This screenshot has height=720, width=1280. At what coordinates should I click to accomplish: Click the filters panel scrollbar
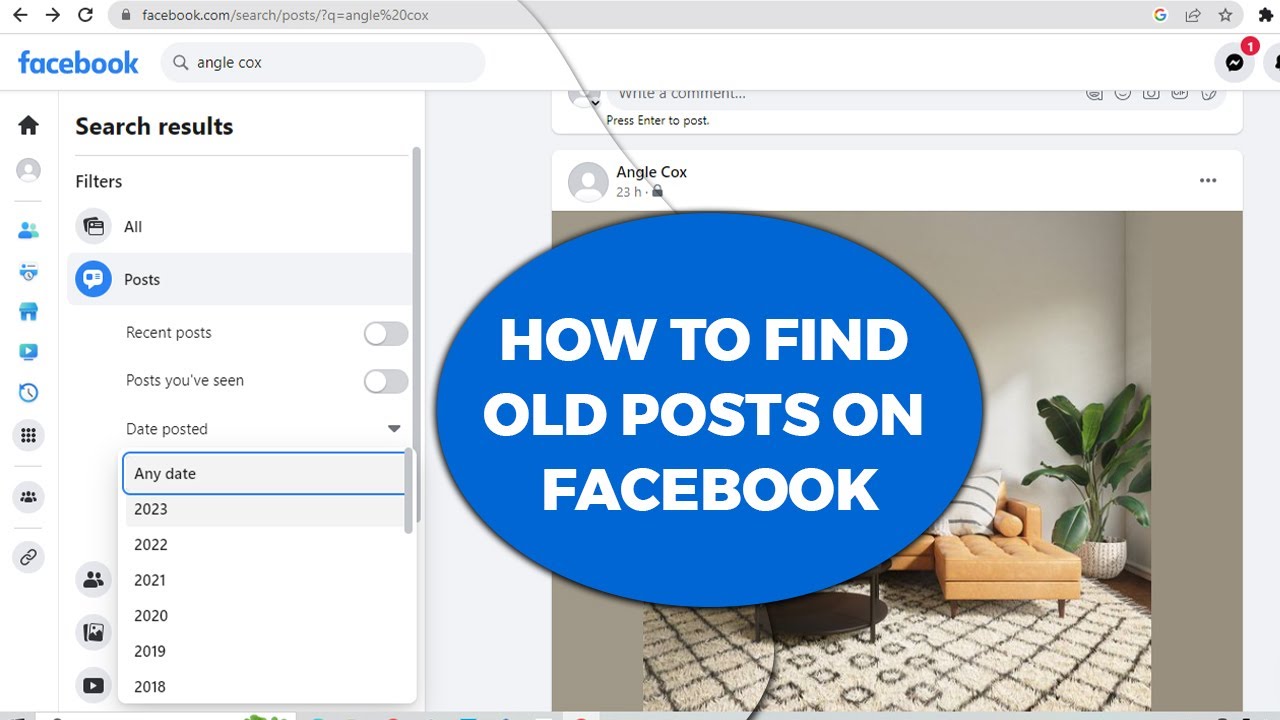[x=417, y=335]
